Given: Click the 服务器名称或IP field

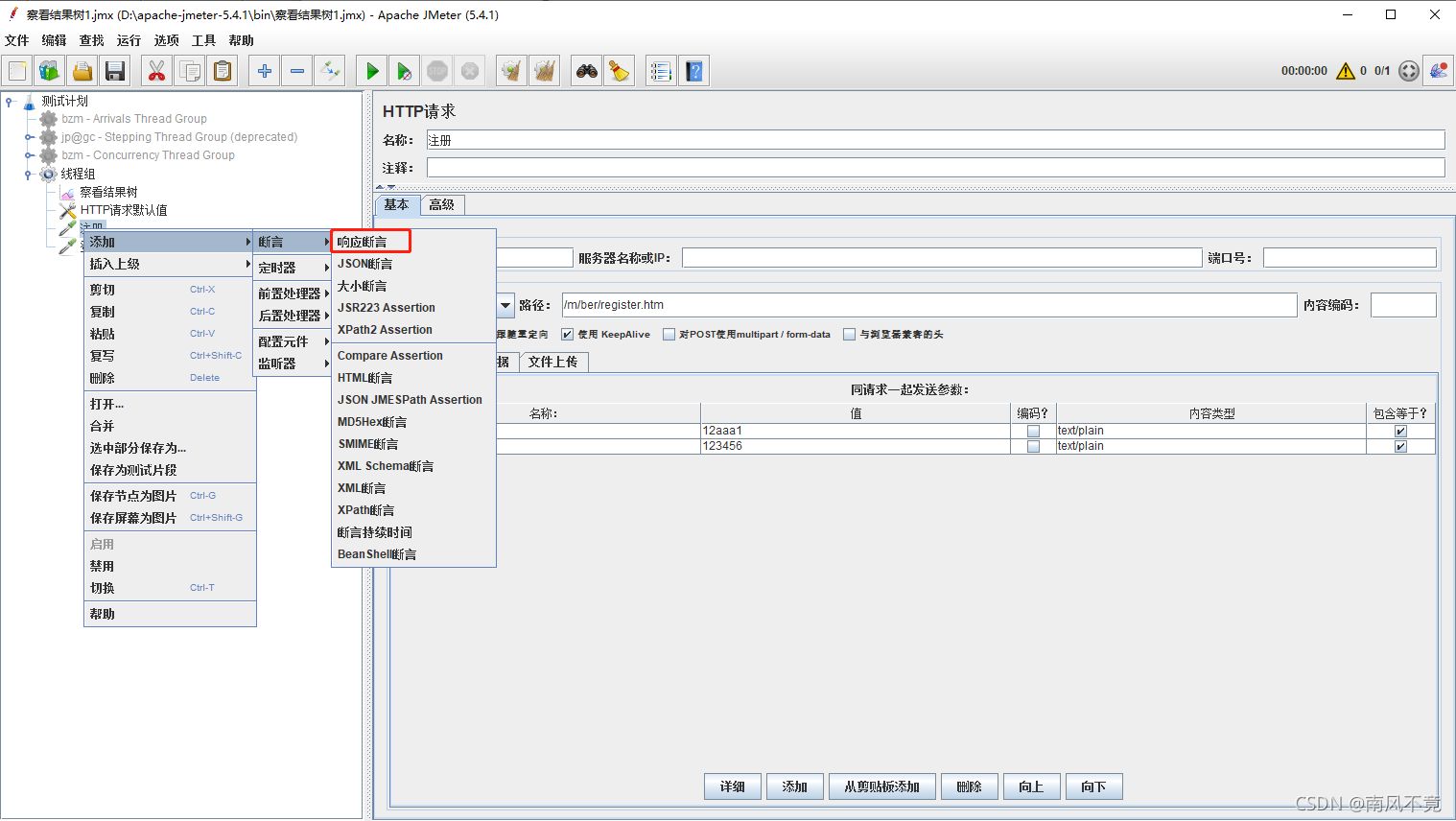Looking at the screenshot, I should (x=942, y=258).
